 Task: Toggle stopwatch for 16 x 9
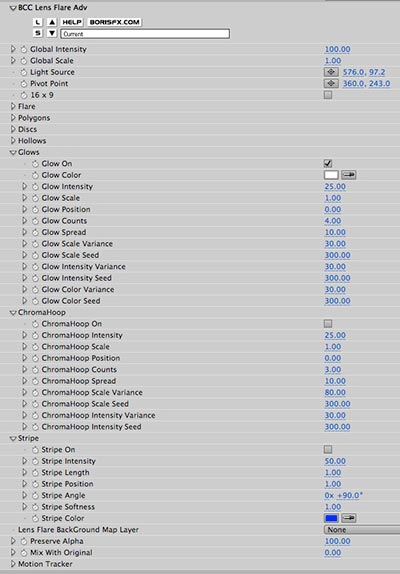(x=24, y=95)
